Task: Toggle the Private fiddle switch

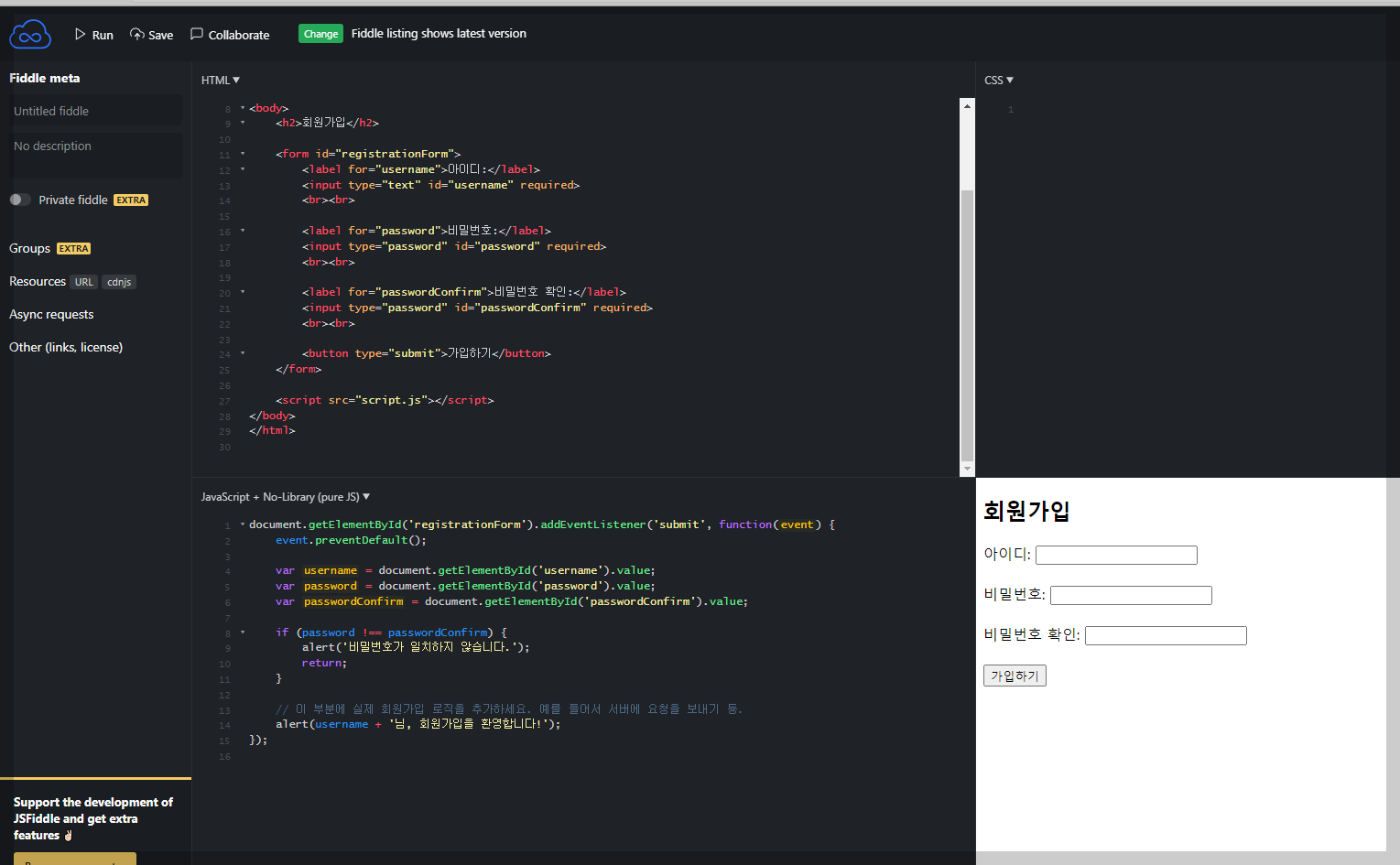Action: 20,200
